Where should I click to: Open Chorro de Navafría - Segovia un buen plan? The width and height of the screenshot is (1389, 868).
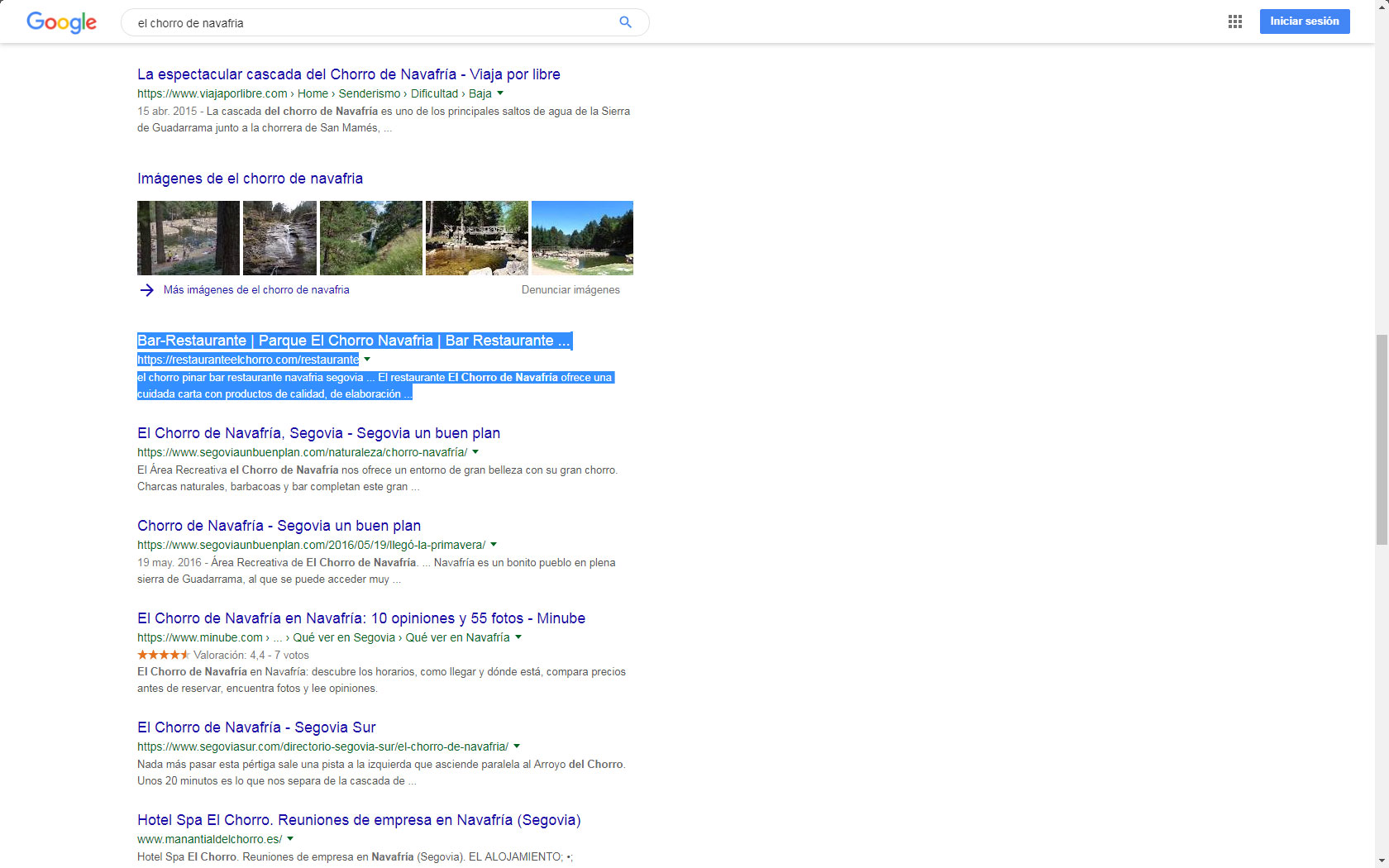pyautogui.click(x=279, y=526)
